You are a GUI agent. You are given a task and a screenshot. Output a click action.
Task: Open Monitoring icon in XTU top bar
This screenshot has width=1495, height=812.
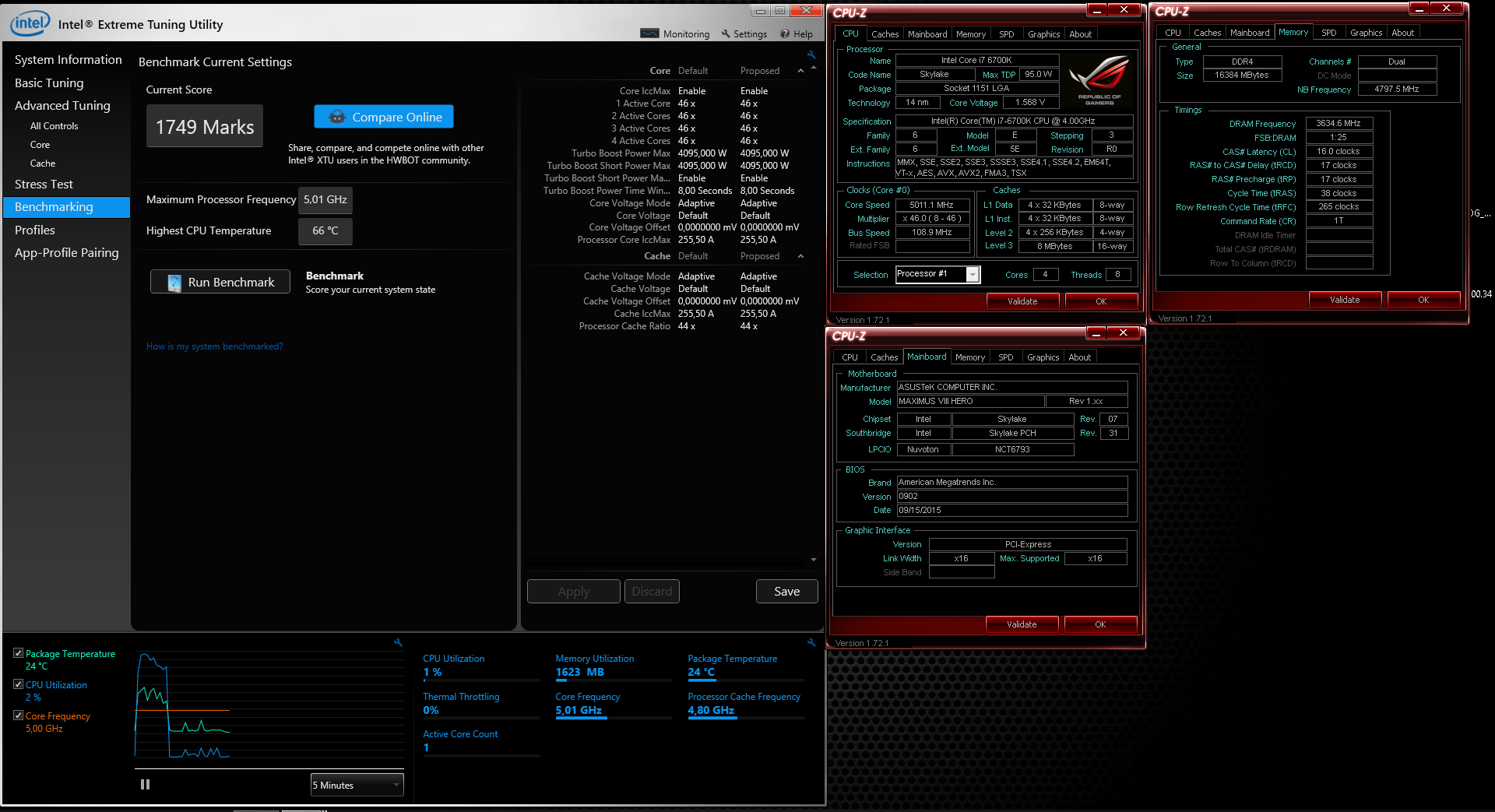(649, 33)
